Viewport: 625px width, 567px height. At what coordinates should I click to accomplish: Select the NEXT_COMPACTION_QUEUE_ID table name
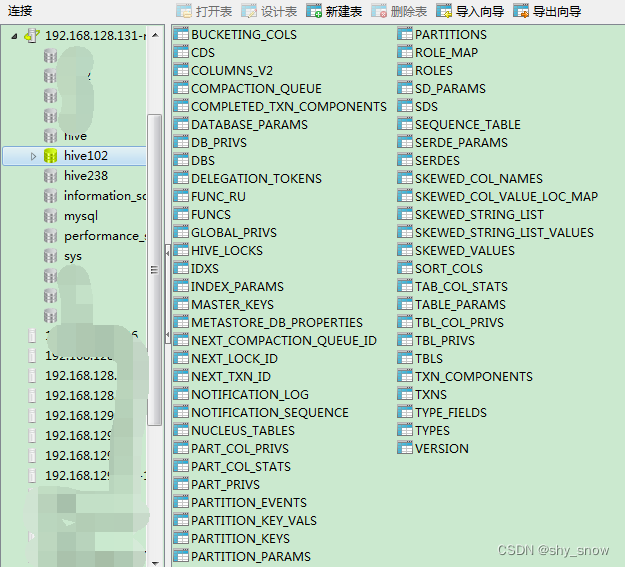click(284, 341)
